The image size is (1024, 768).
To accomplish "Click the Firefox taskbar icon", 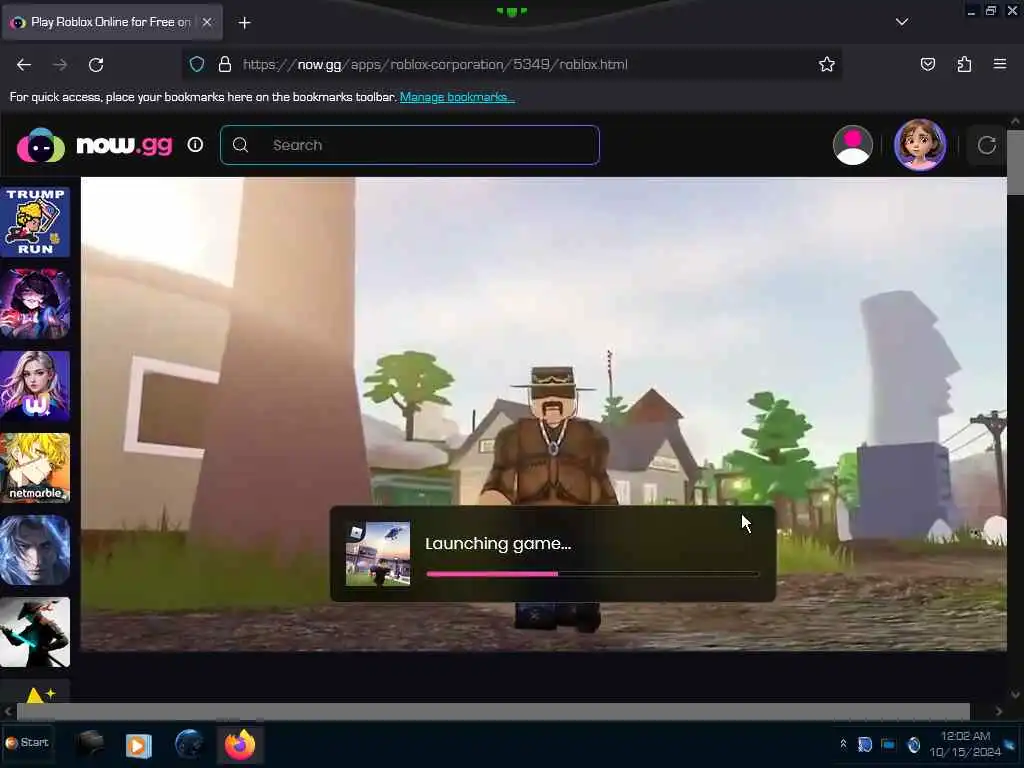I will click(240, 744).
